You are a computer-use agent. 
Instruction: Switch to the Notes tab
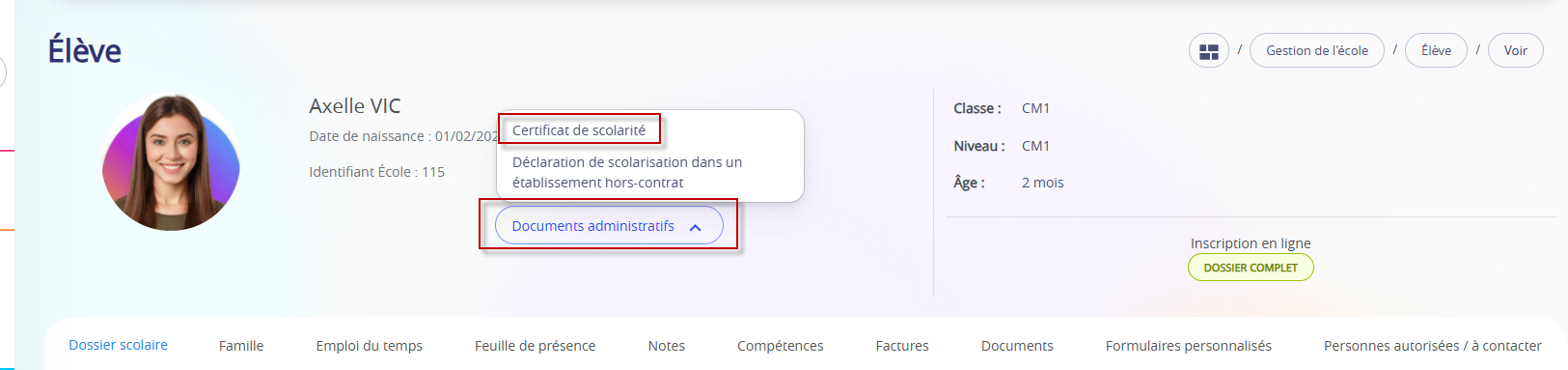(x=667, y=346)
